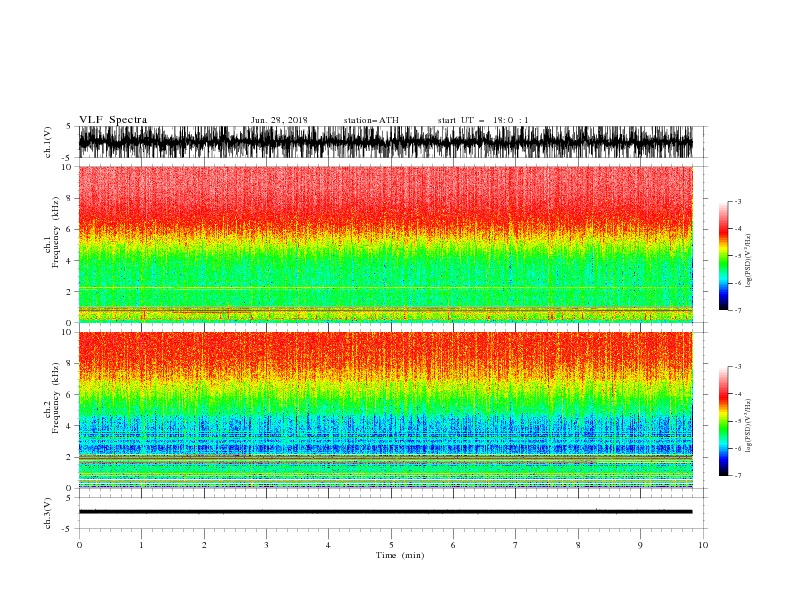Click the "Time (min)" axis label
The image size is (792, 612).
click(400, 555)
